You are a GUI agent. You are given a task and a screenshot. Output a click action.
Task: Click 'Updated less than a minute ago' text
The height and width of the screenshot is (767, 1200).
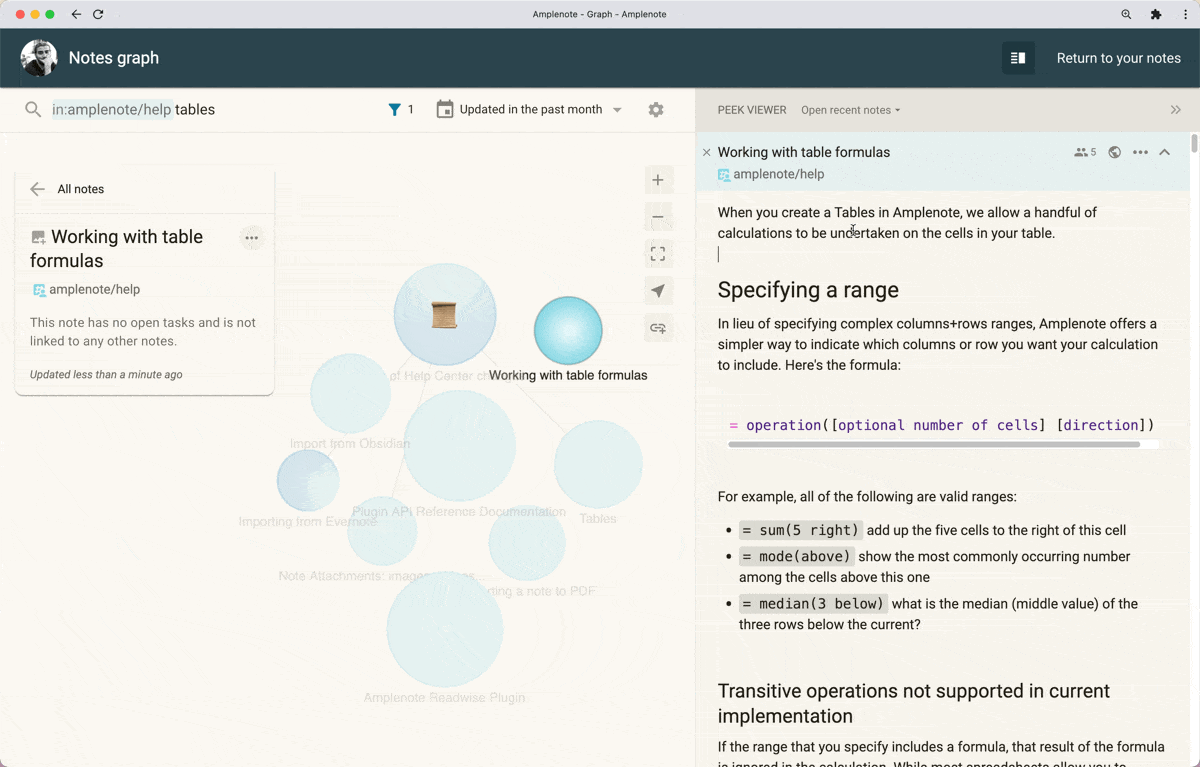pyautogui.click(x=106, y=375)
